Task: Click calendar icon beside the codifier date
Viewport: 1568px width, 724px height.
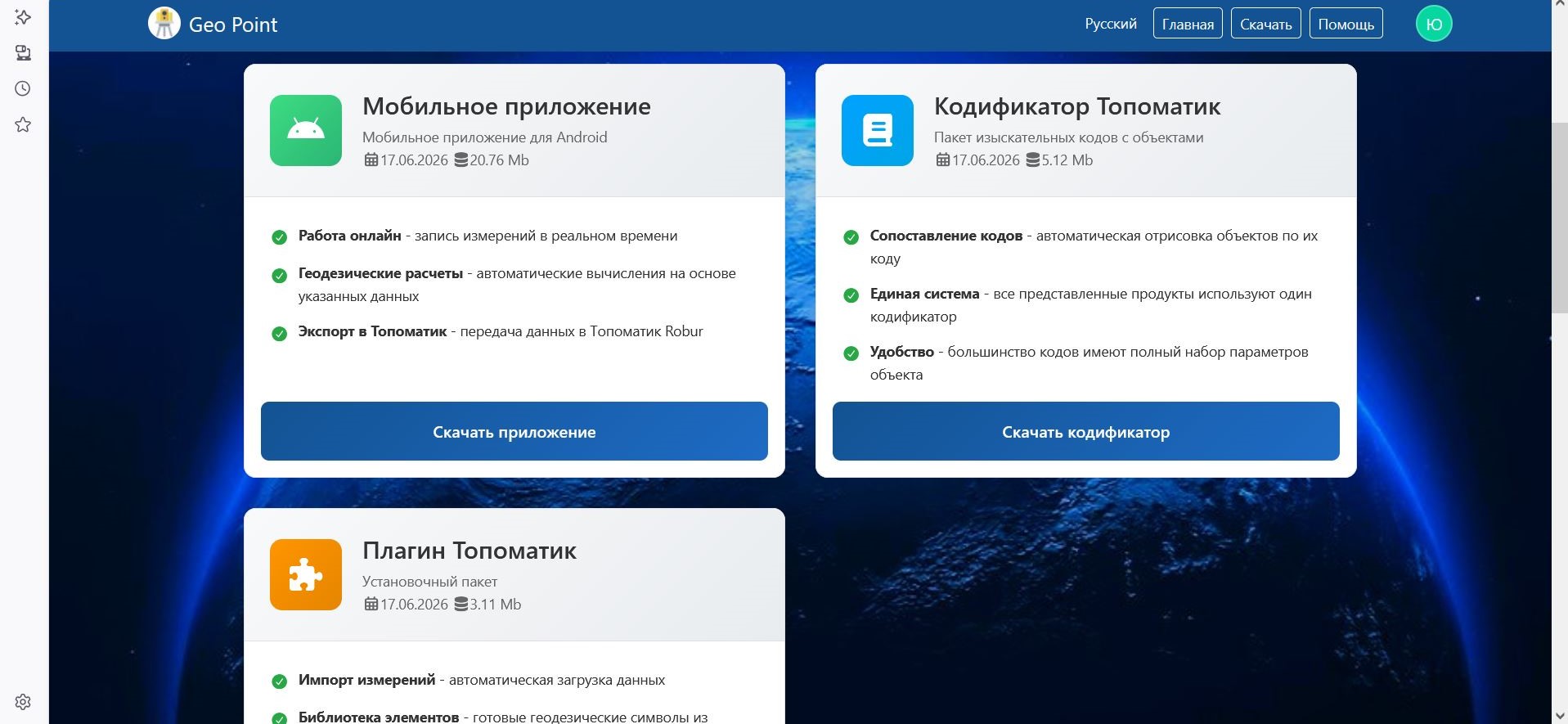Action: coord(943,160)
